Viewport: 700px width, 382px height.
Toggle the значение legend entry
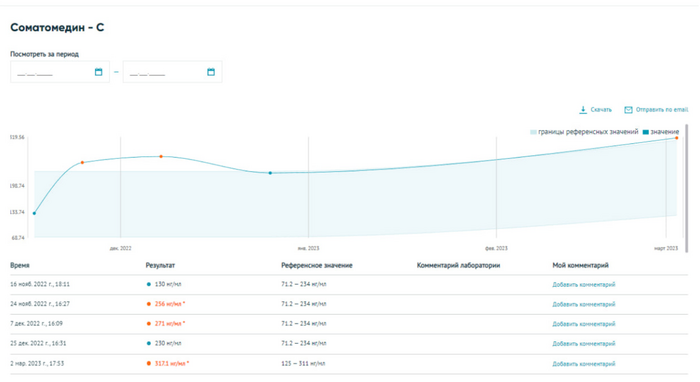(661, 132)
